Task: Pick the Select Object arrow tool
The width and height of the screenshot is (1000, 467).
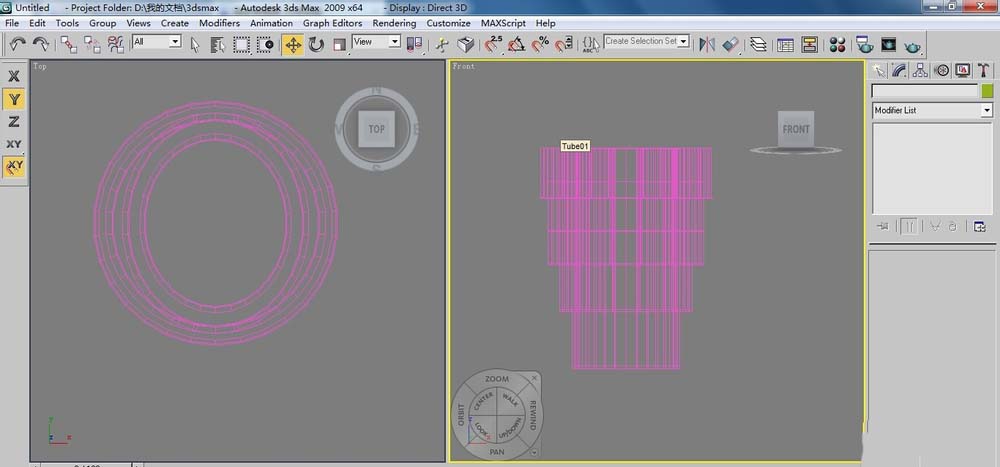Action: [x=195, y=45]
